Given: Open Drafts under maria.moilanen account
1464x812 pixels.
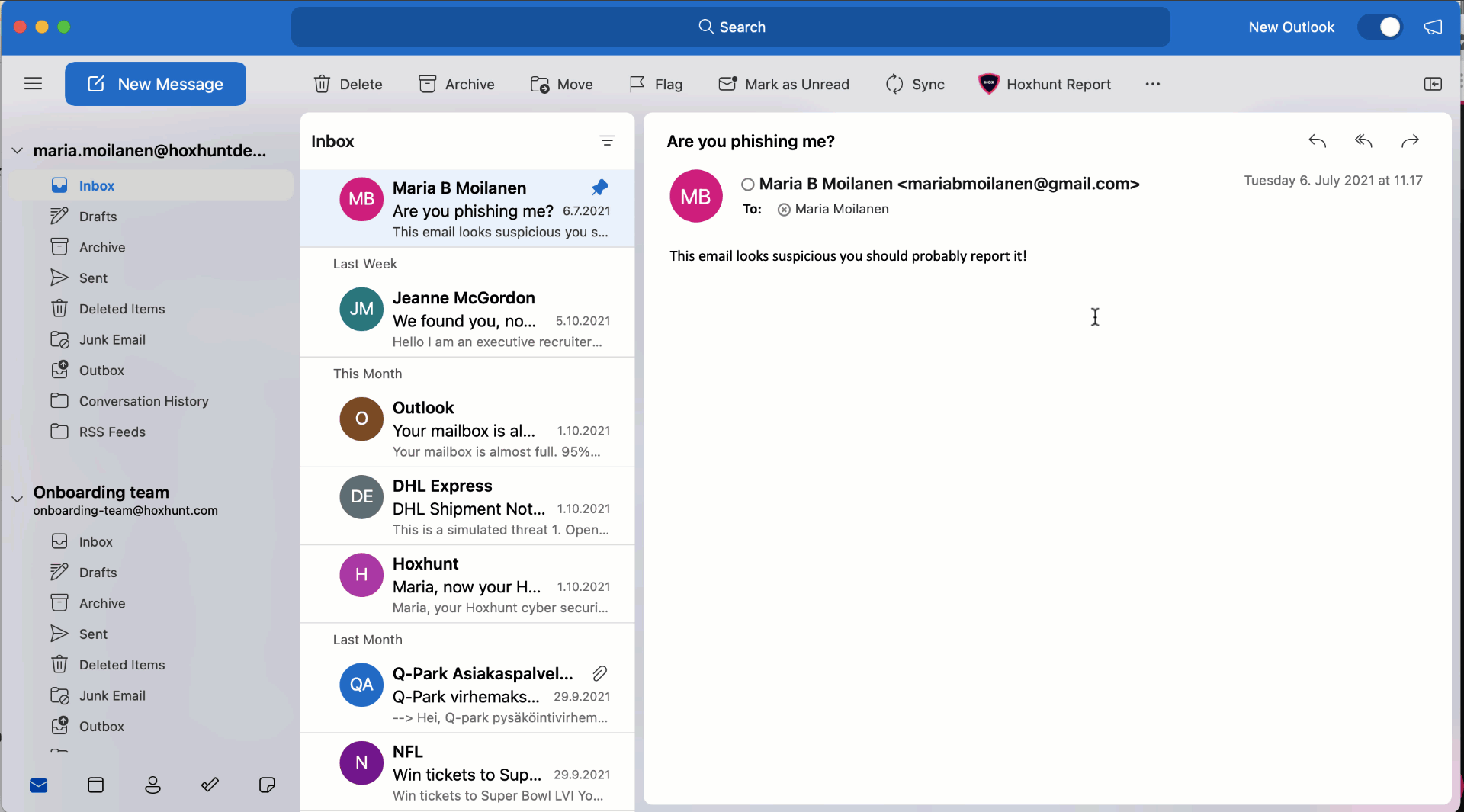Looking at the screenshot, I should click(151, 217).
